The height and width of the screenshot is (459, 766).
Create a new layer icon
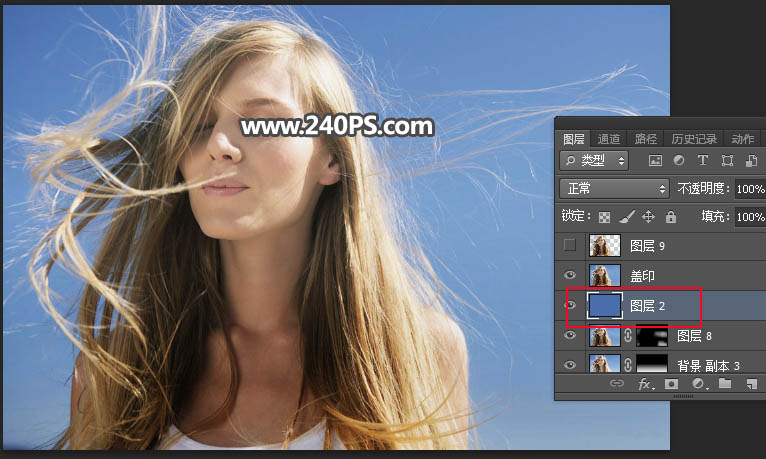(x=751, y=384)
